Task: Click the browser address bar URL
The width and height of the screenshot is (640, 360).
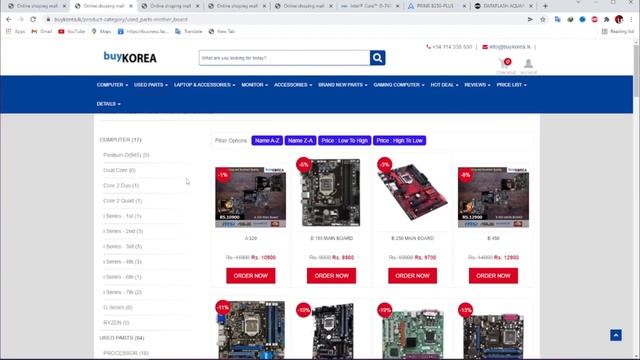Action: [120, 19]
